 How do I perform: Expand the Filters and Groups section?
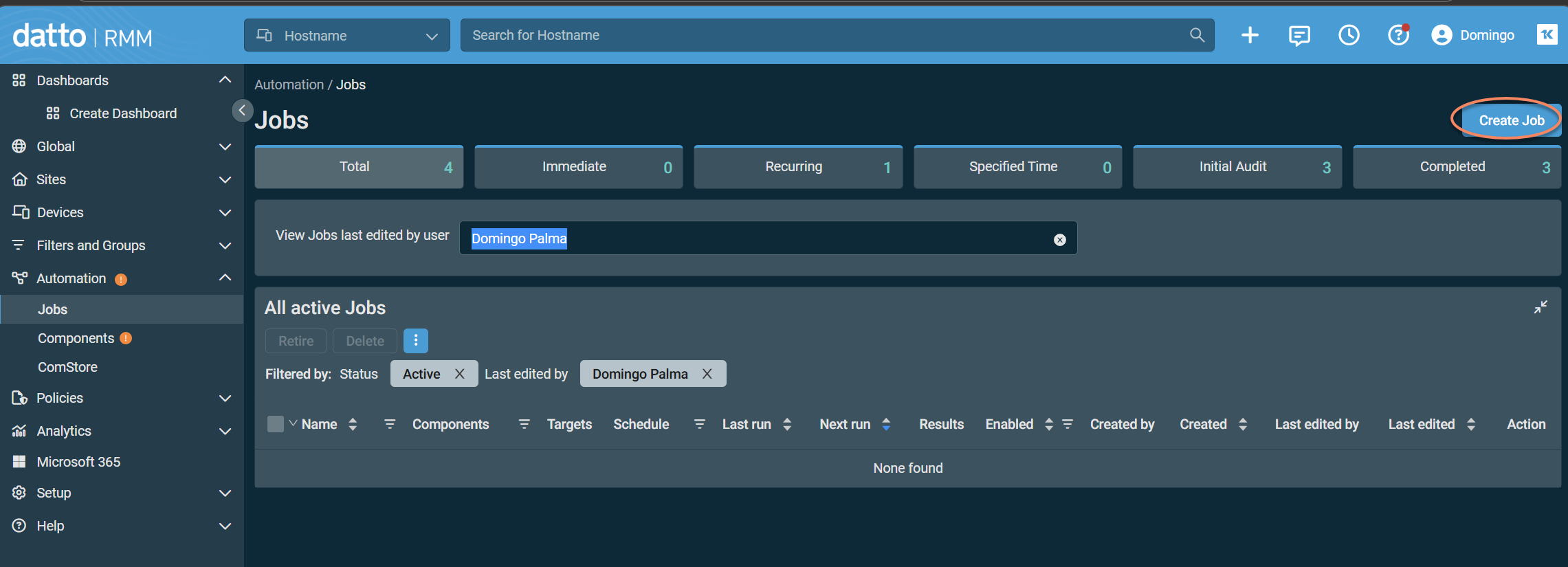[225, 245]
